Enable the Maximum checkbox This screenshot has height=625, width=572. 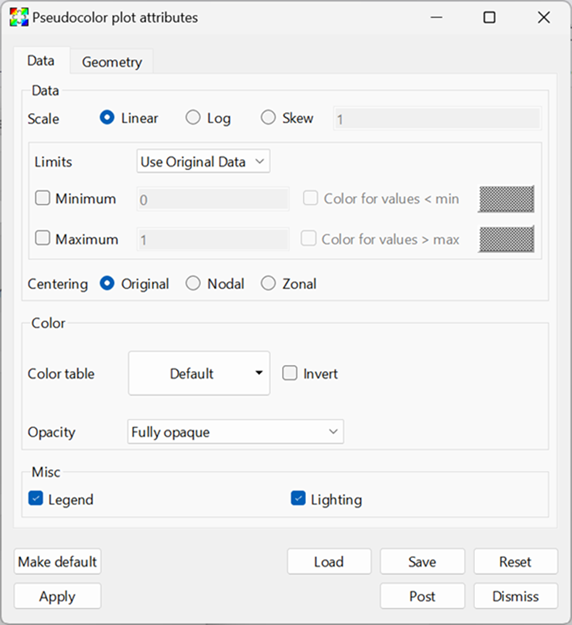coord(42,238)
